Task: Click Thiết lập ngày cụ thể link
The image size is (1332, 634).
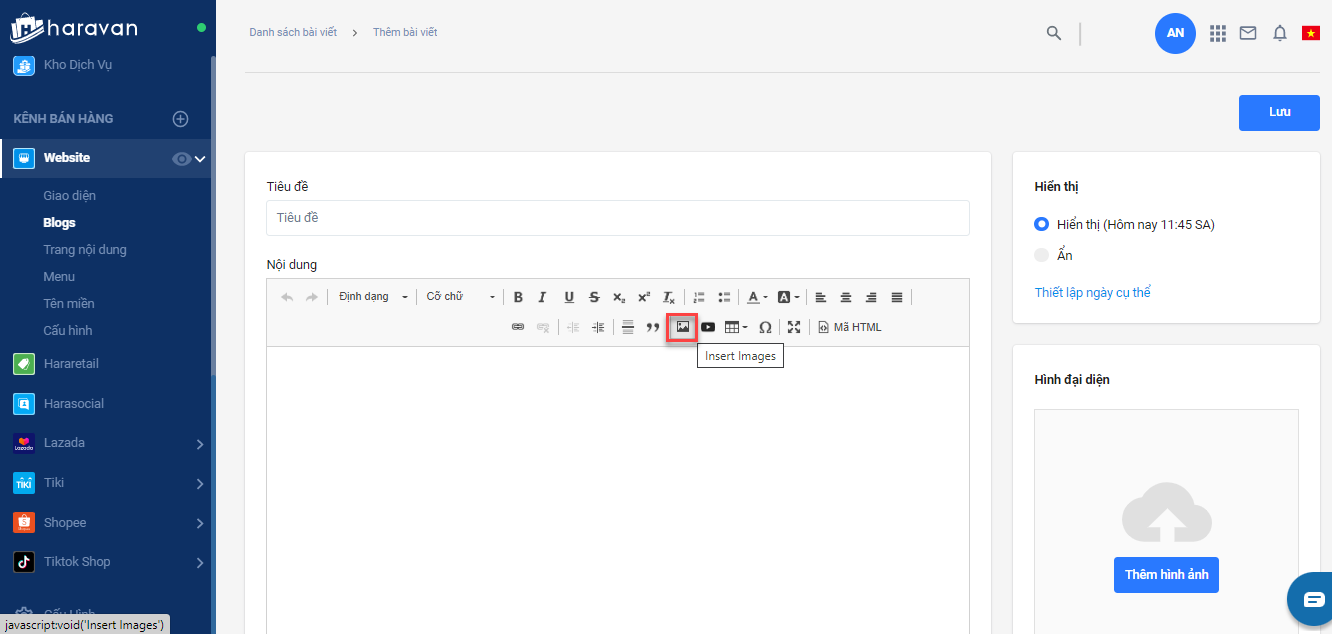Action: [1092, 293]
